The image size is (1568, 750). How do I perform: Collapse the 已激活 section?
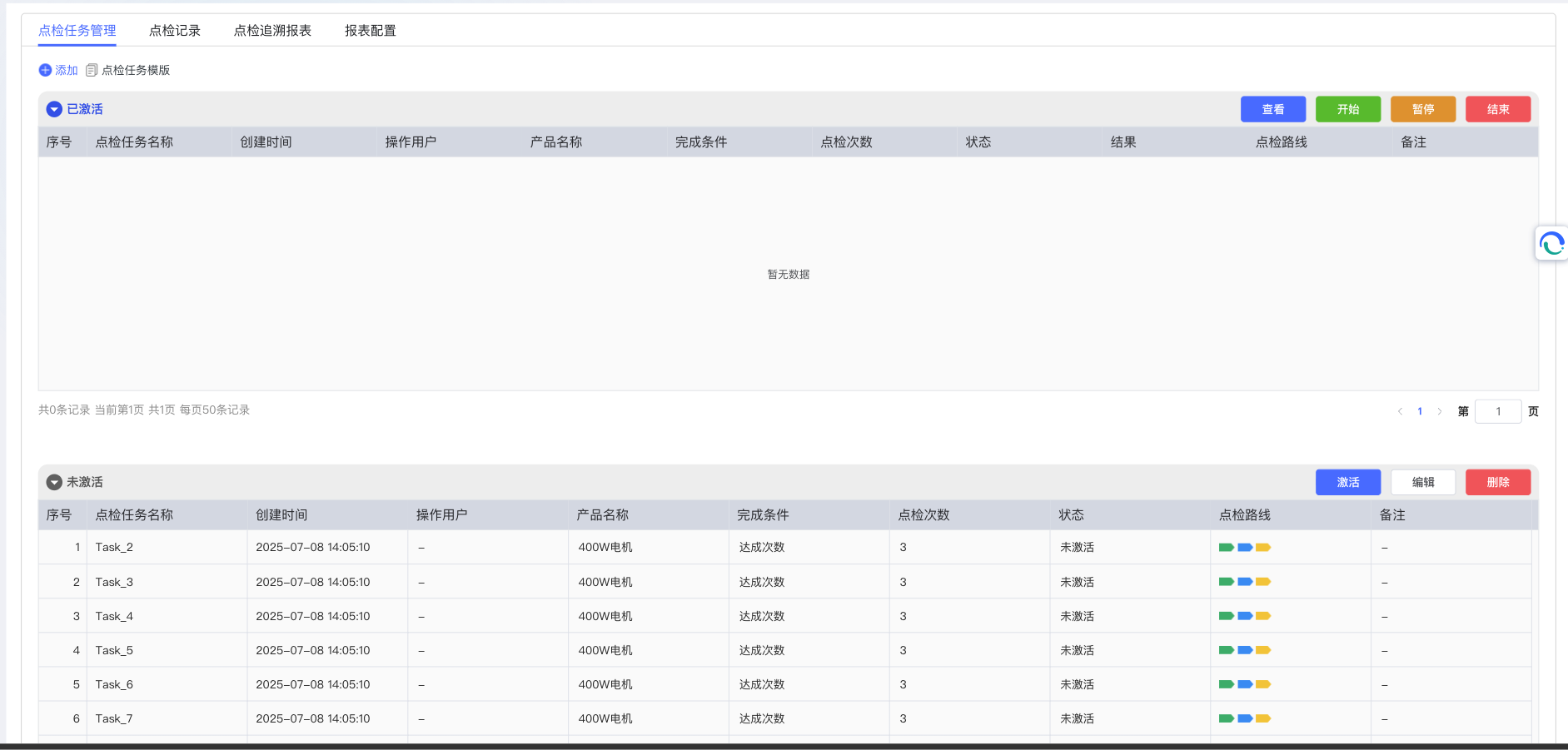54,109
